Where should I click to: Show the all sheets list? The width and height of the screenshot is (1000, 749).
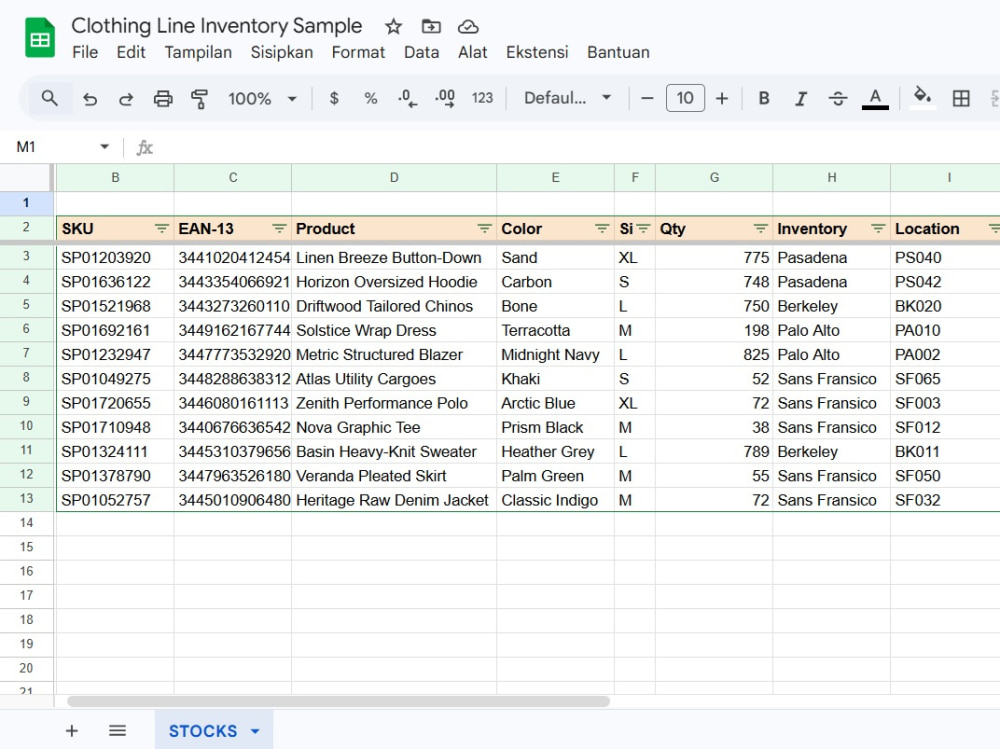click(117, 731)
